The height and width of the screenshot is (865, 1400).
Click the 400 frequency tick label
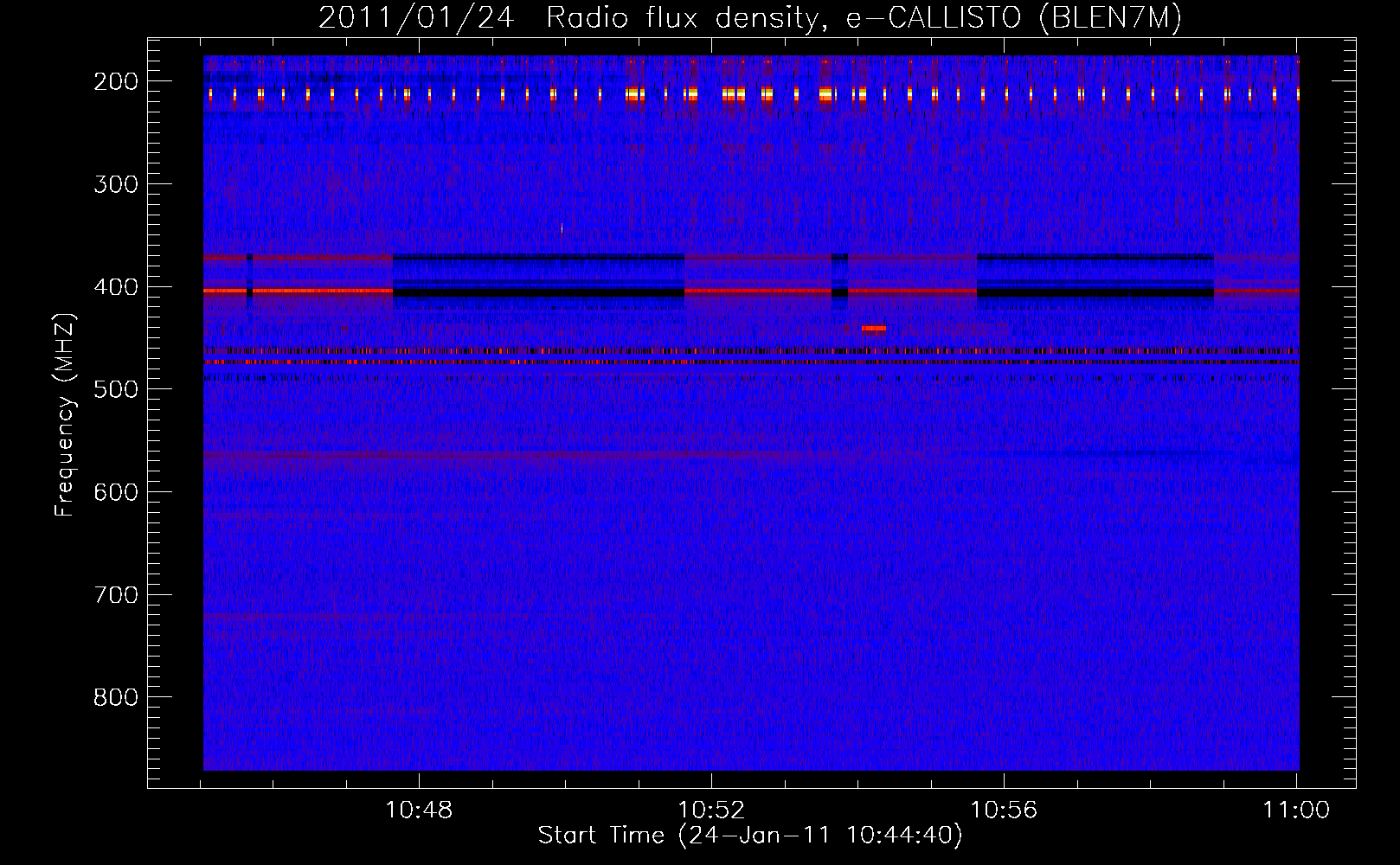coord(116,287)
